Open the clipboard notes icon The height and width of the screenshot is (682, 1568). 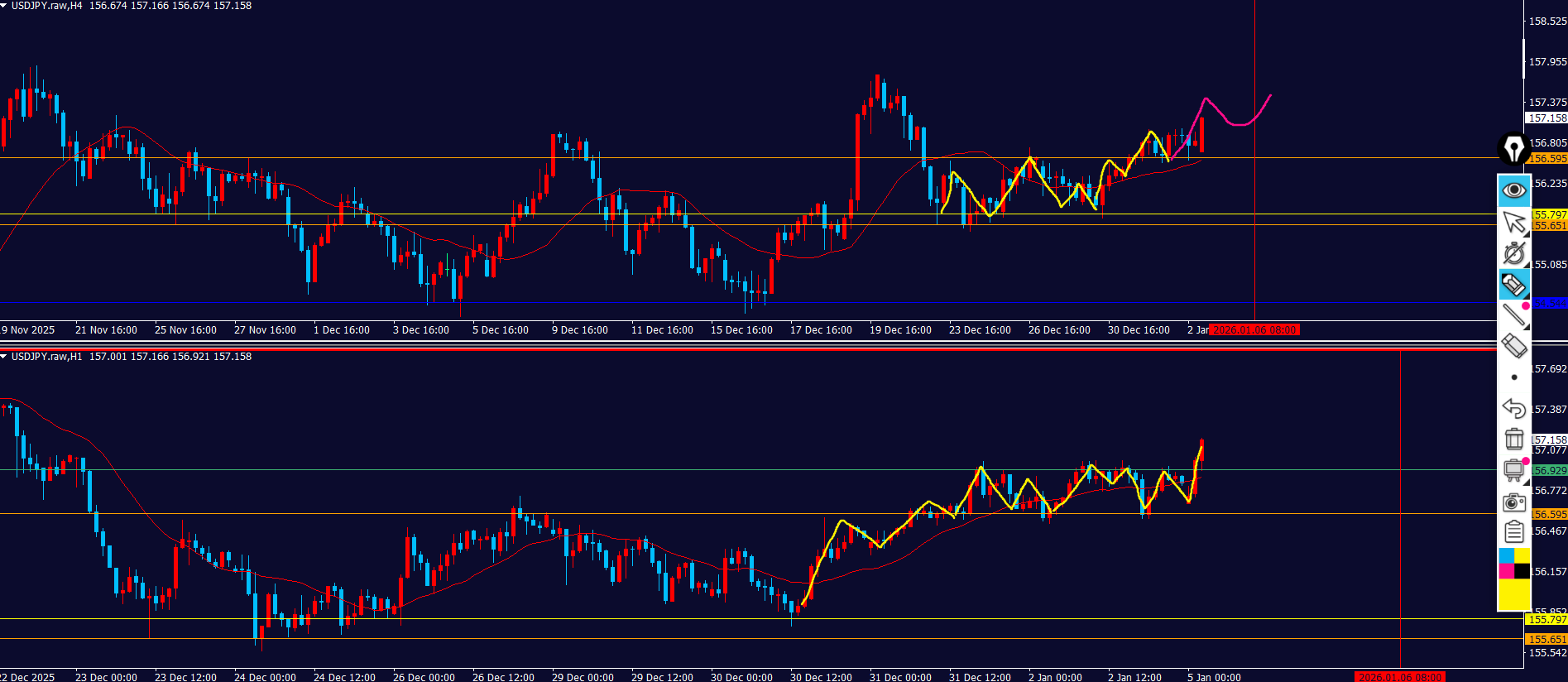1513,532
